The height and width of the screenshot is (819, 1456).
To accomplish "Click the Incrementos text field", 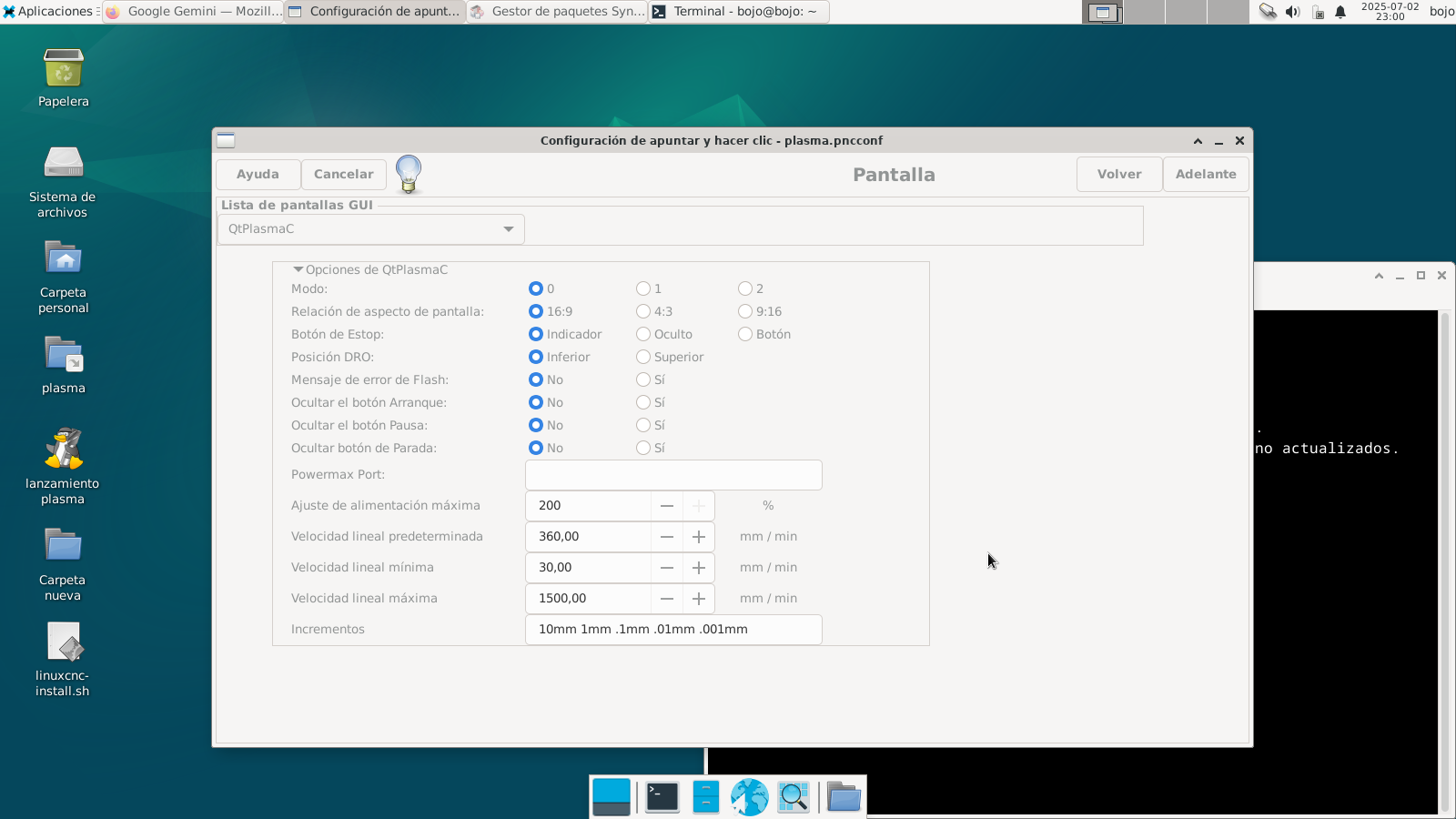I will point(673,630).
